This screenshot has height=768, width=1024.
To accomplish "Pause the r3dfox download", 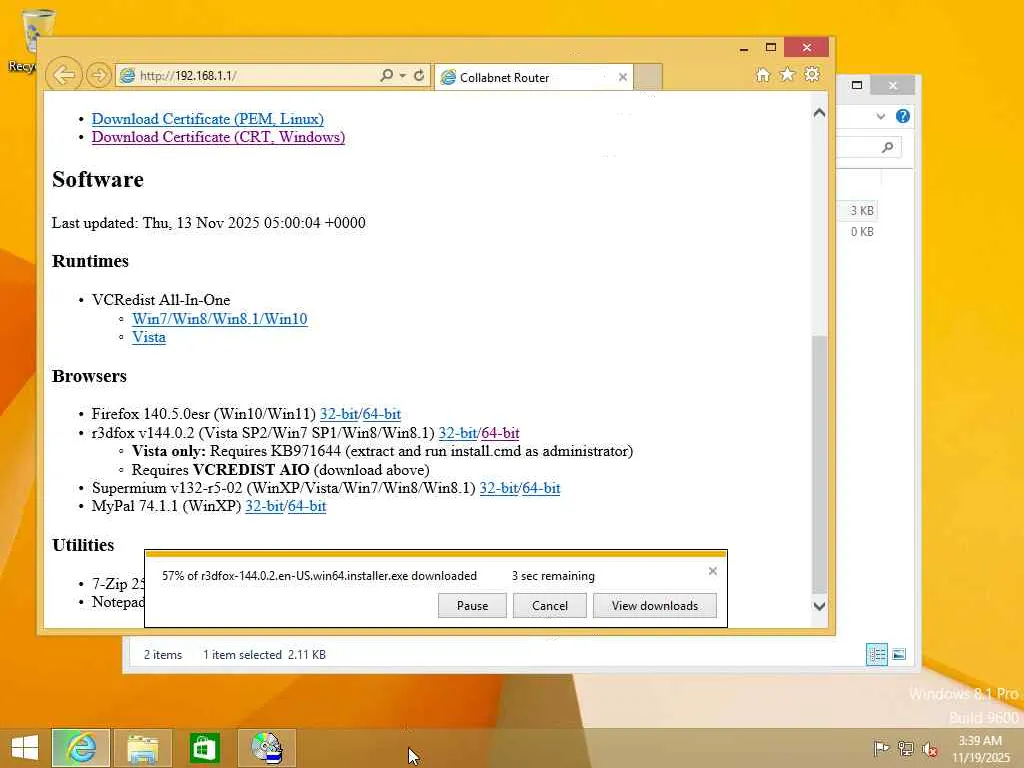I will (472, 605).
